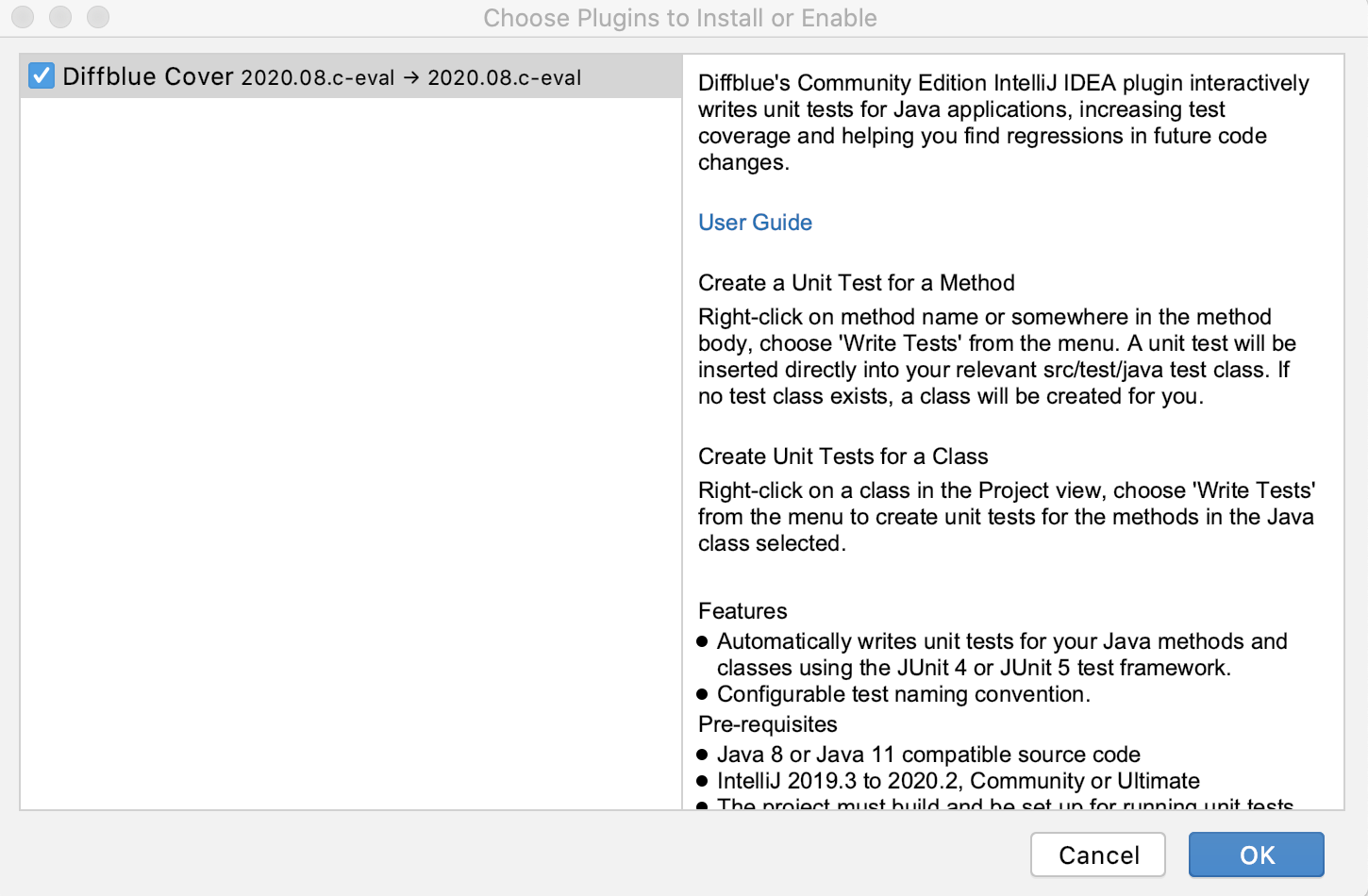The image size is (1368, 896).
Task: Click the Pre-requisites heading
Action: click(x=767, y=724)
